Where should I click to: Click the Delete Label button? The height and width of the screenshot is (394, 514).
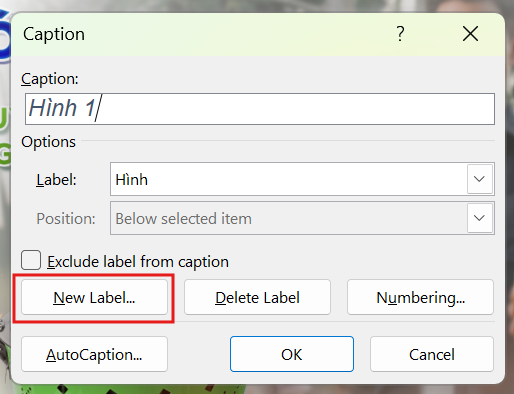[x=257, y=297]
